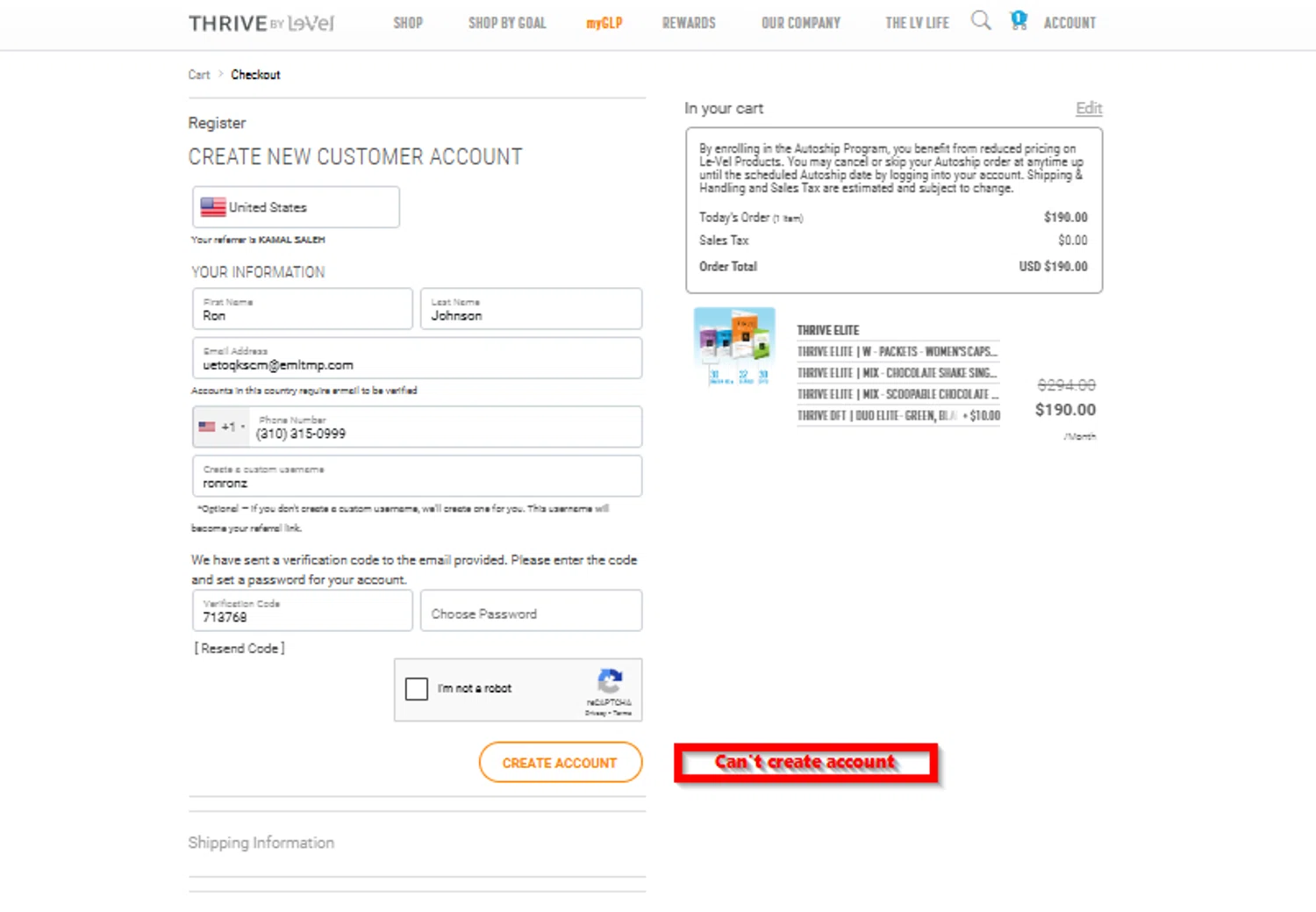This screenshot has width=1316, height=912.
Task: Click the Choose Password field
Action: point(532,610)
